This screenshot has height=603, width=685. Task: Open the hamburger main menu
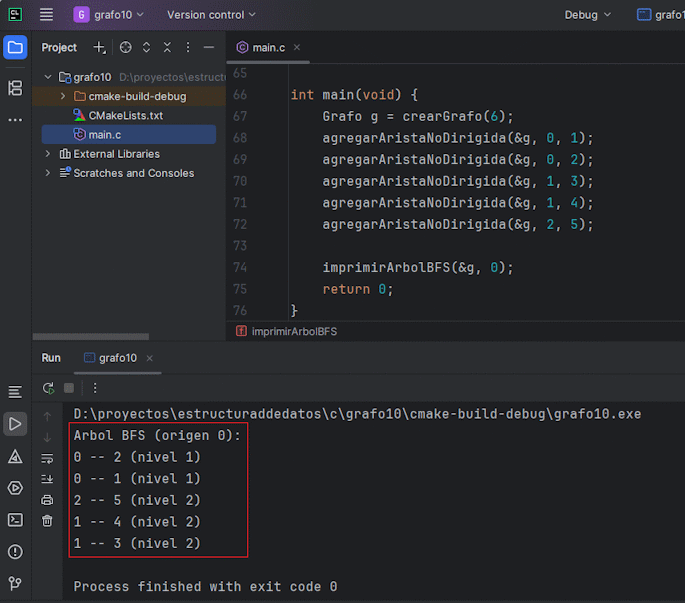coord(47,15)
